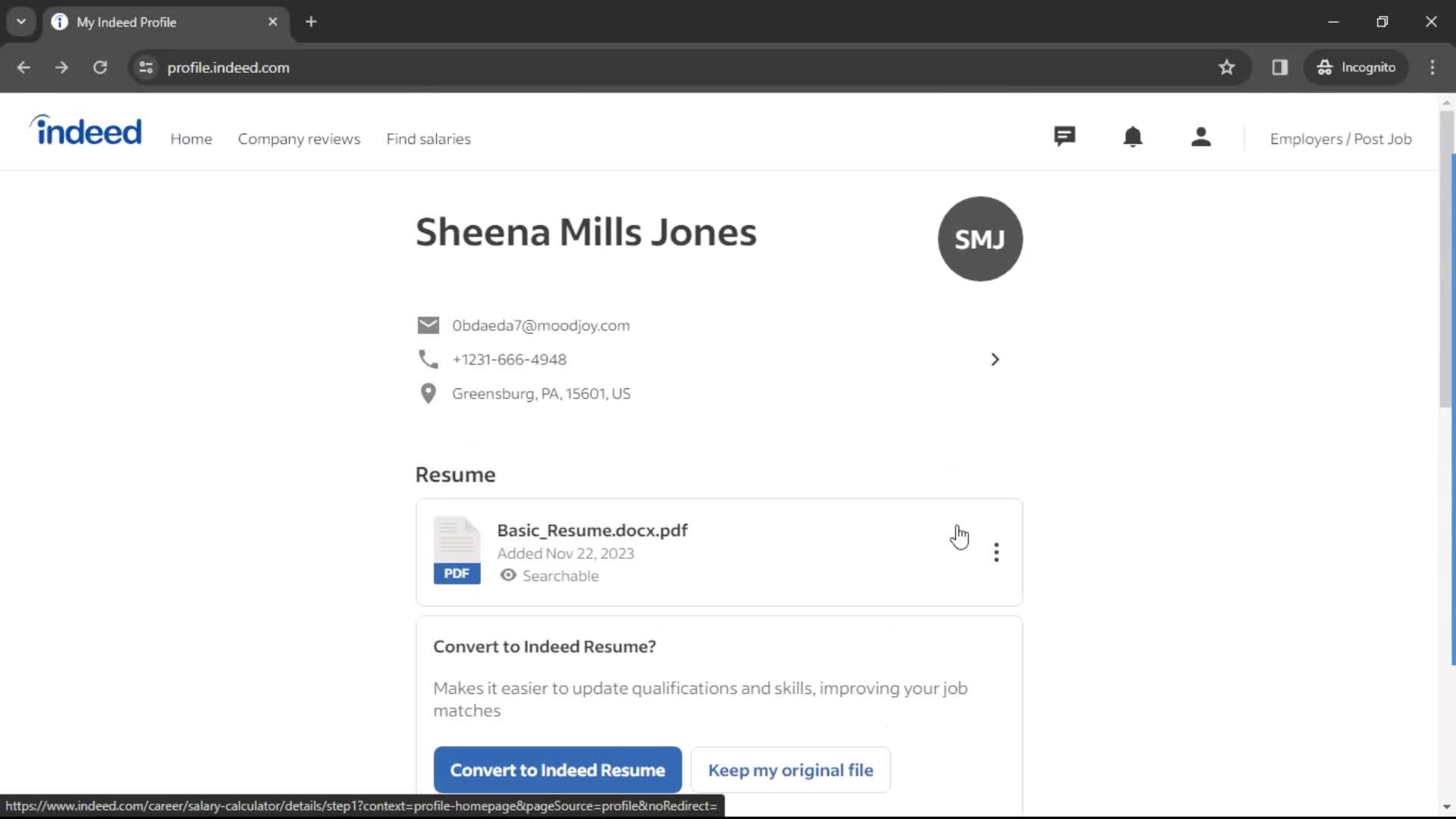
Task: Open the resume three-dot options menu
Action: [996, 552]
